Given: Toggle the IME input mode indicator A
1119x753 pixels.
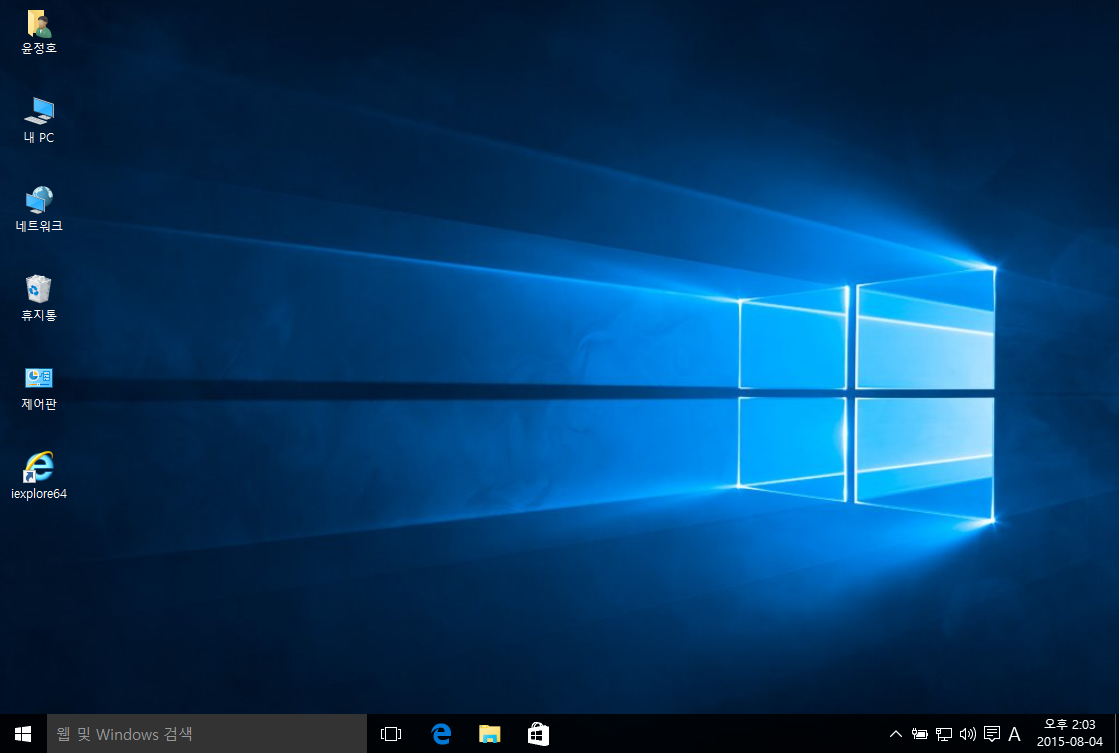Looking at the screenshot, I should [x=1014, y=734].
